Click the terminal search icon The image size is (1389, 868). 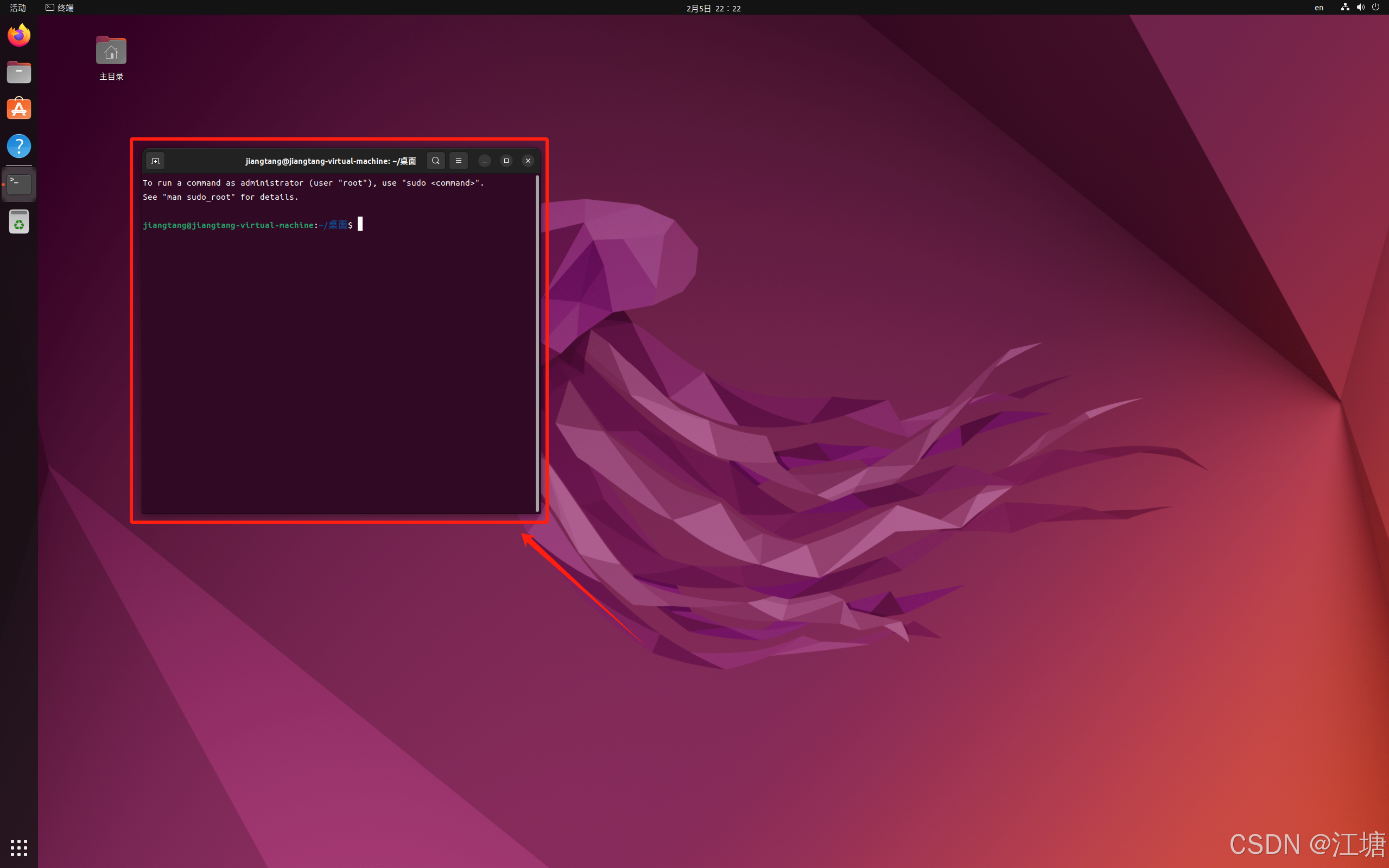tap(436, 161)
